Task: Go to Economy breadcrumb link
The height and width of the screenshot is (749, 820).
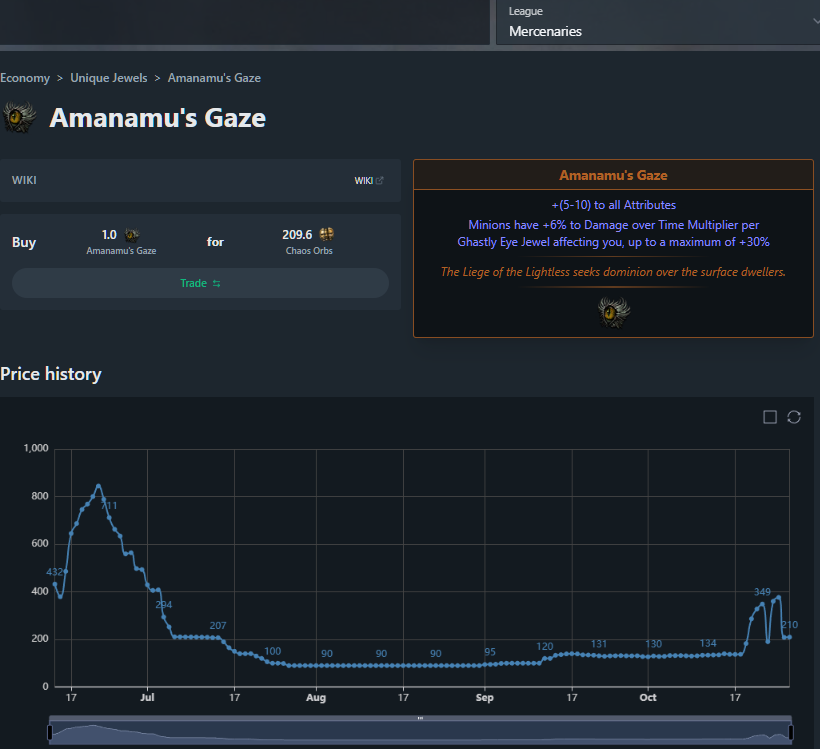Action: click(x=25, y=78)
